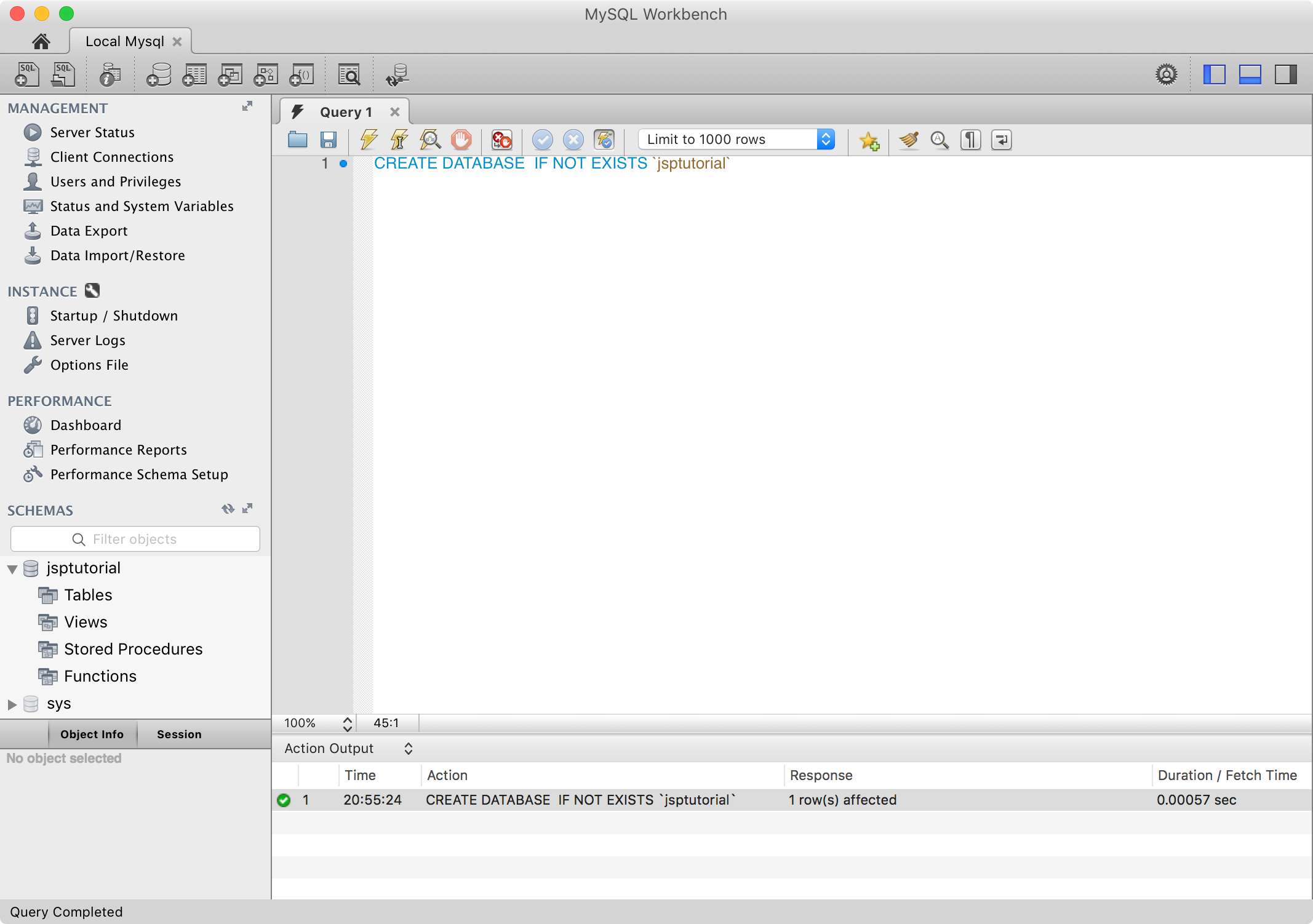Toggle word wrap in editor
This screenshot has width=1313, height=924.
tap(1001, 140)
